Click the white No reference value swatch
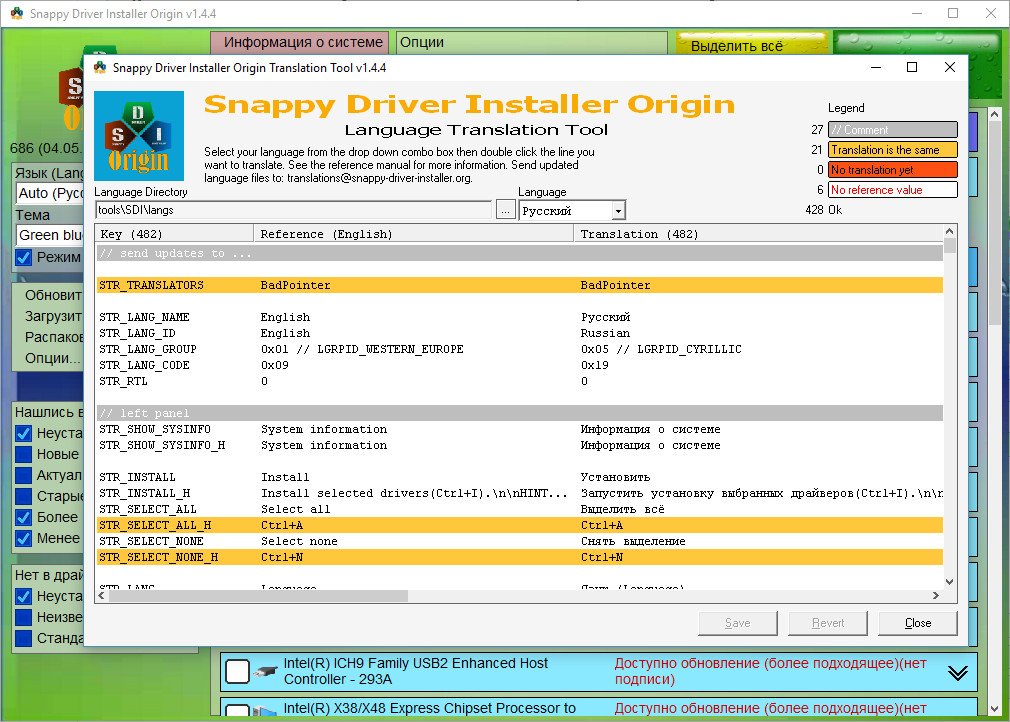This screenshot has width=1010, height=722. (x=893, y=190)
